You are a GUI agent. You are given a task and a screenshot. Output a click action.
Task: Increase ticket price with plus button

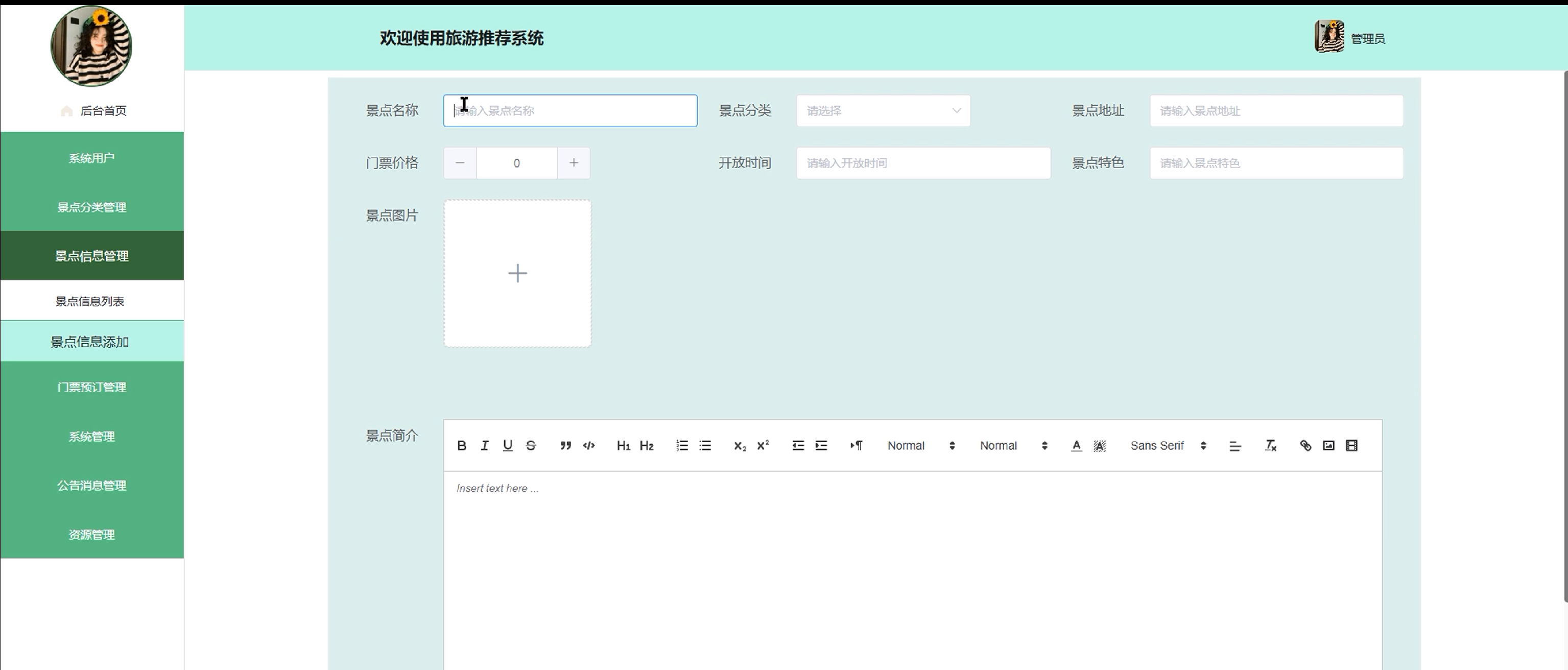click(x=574, y=163)
